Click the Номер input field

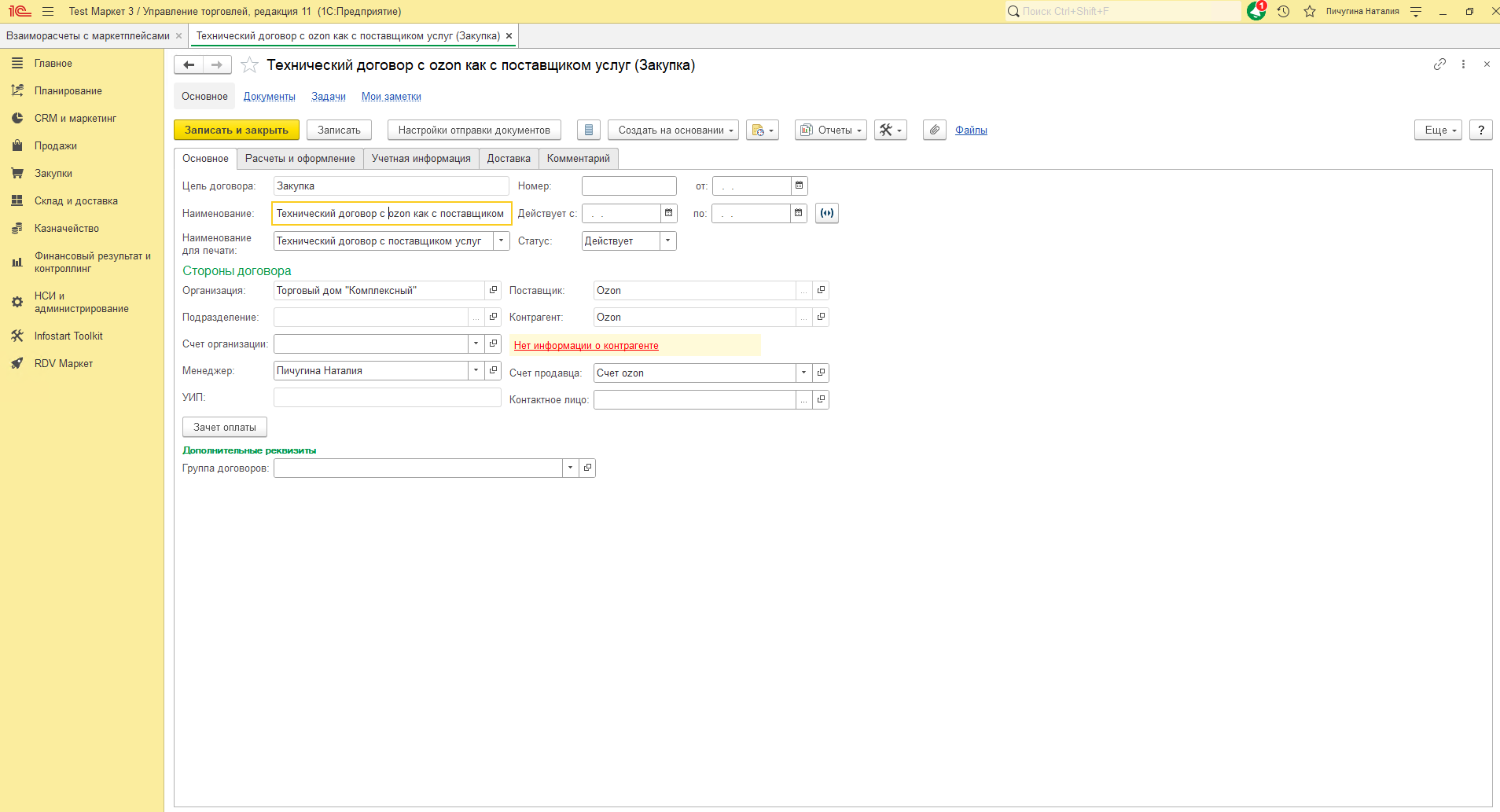click(x=628, y=186)
